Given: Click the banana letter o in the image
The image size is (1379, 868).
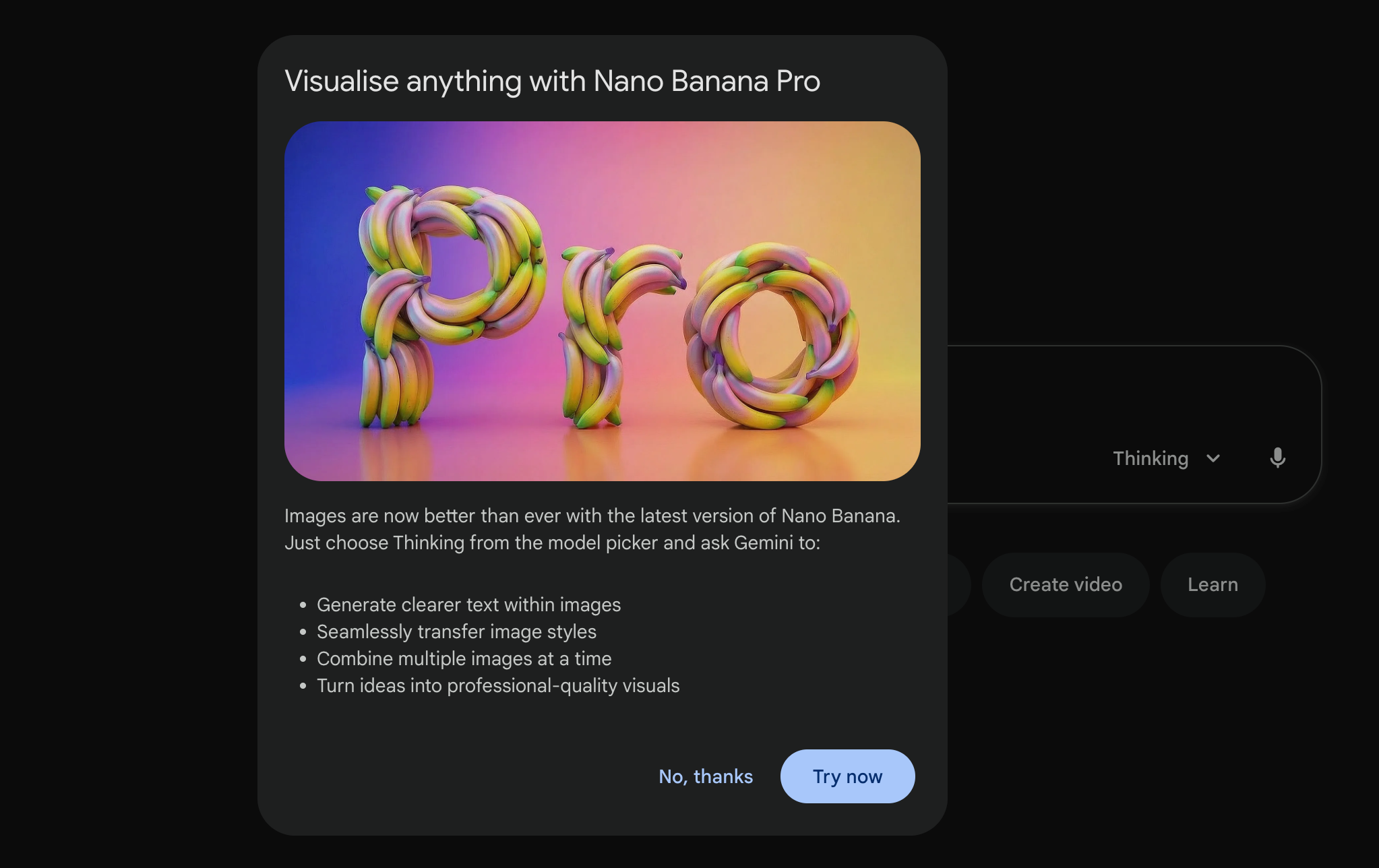Looking at the screenshot, I should pos(770,335).
